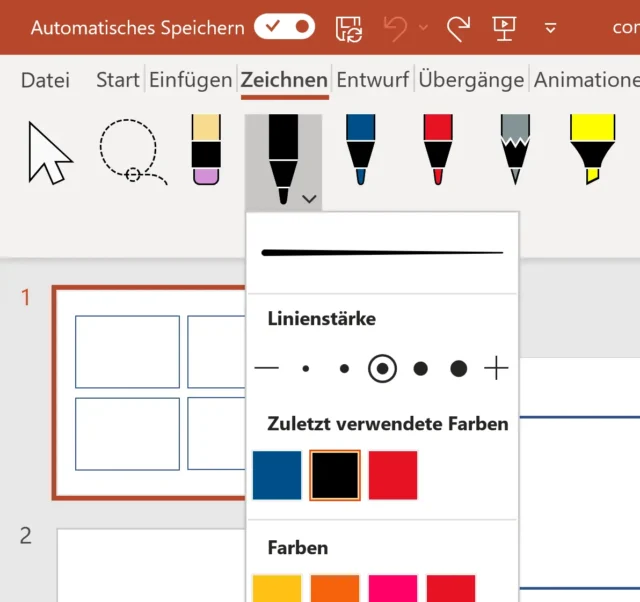Viewport: 640px width, 602px height.
Task: Select the yellow highlighter tool
Action: pos(591,150)
